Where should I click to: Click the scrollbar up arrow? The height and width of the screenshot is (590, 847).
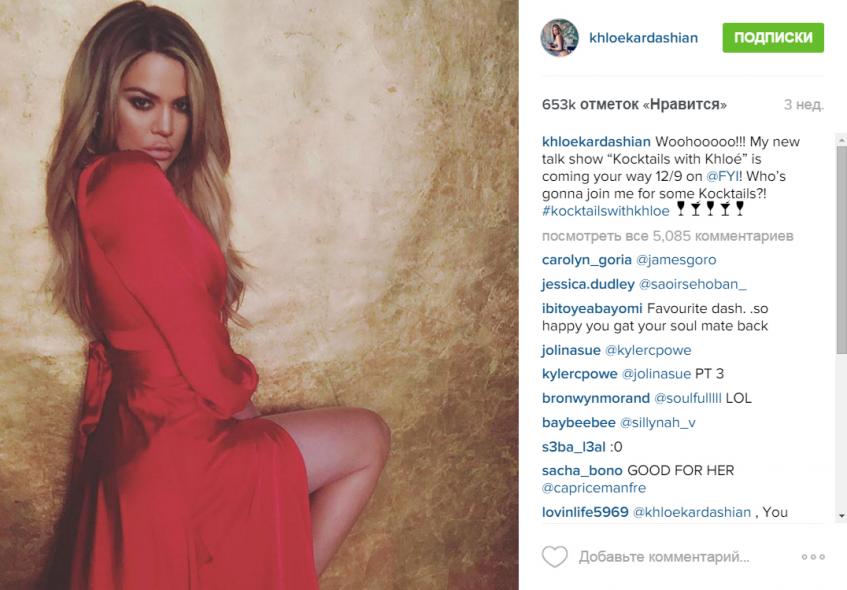tap(841, 140)
